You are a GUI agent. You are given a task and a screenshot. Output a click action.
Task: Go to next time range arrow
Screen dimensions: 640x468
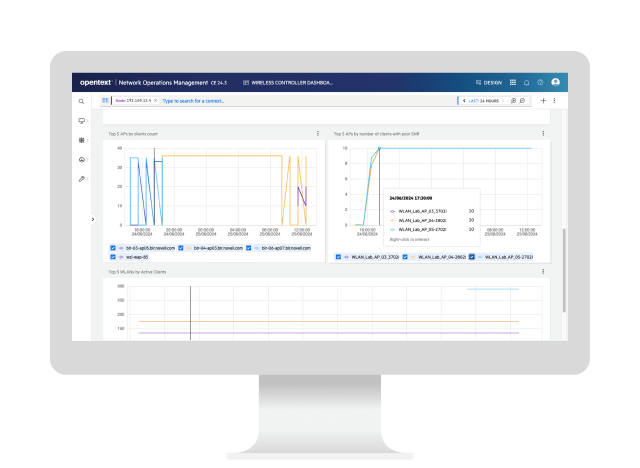[x=503, y=101]
